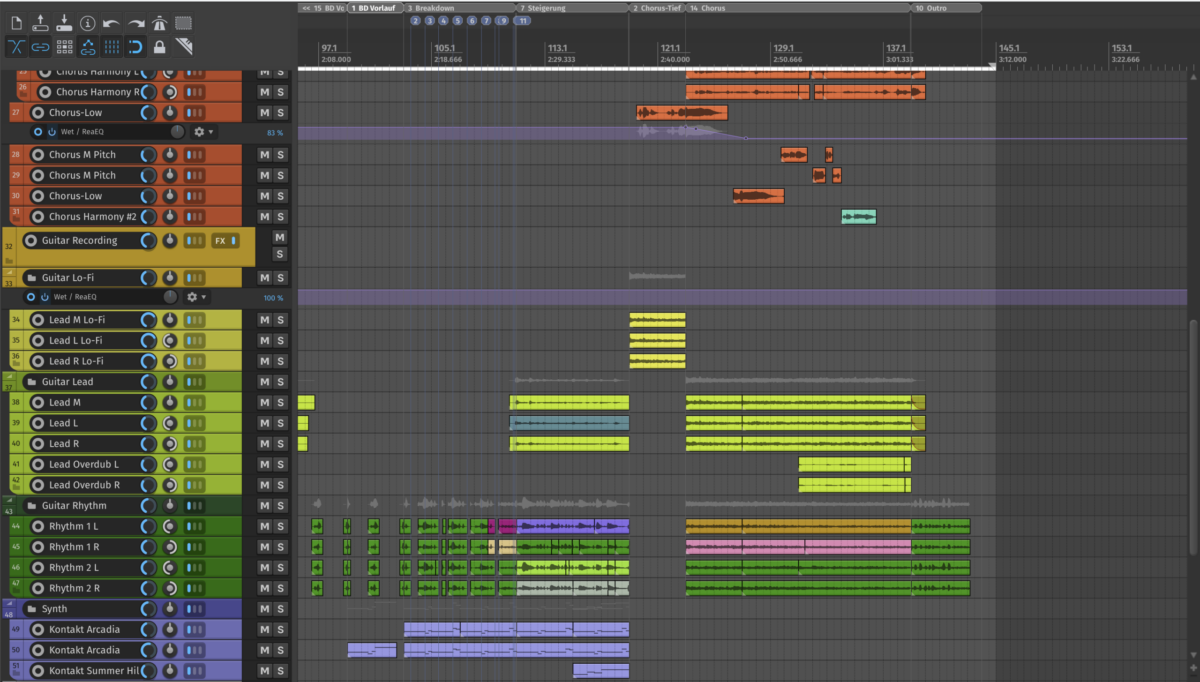Click the Guitar Recording track name

pyautogui.click(x=79, y=240)
